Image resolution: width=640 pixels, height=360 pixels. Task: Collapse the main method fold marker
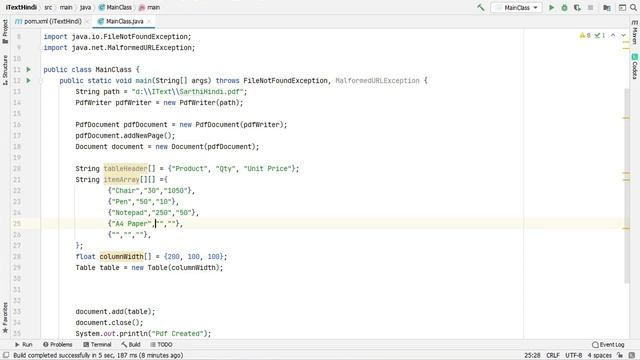(41, 81)
